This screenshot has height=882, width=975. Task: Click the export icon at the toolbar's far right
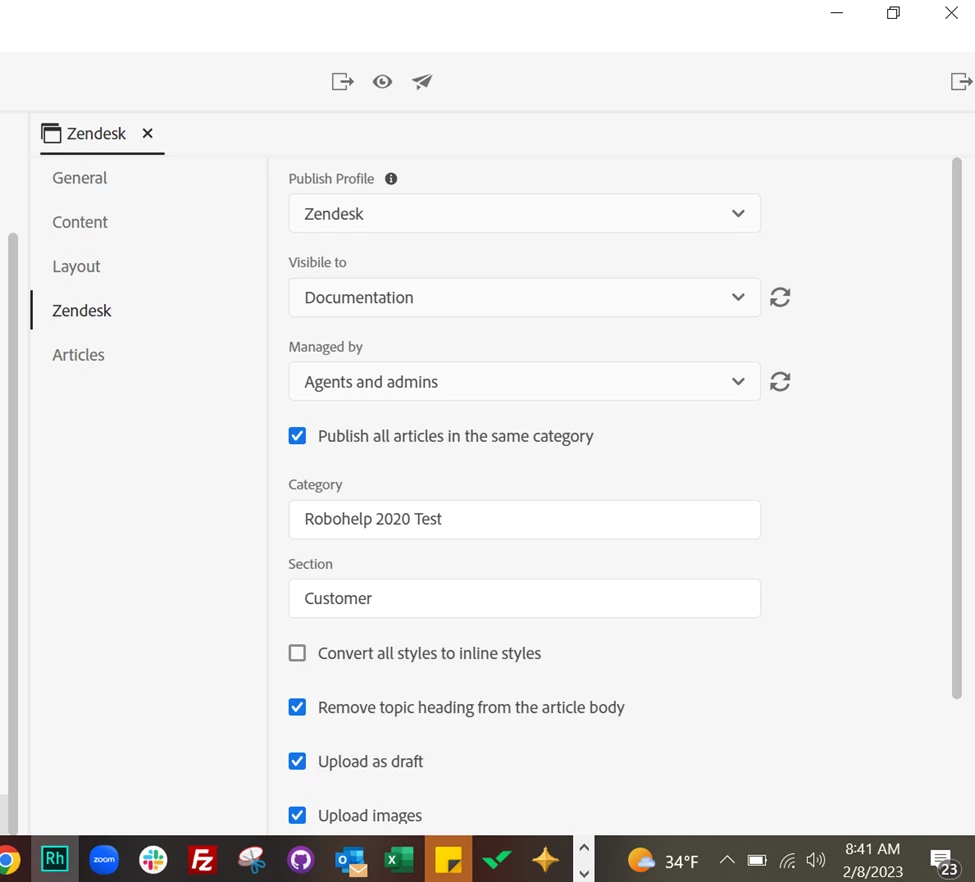click(x=962, y=81)
